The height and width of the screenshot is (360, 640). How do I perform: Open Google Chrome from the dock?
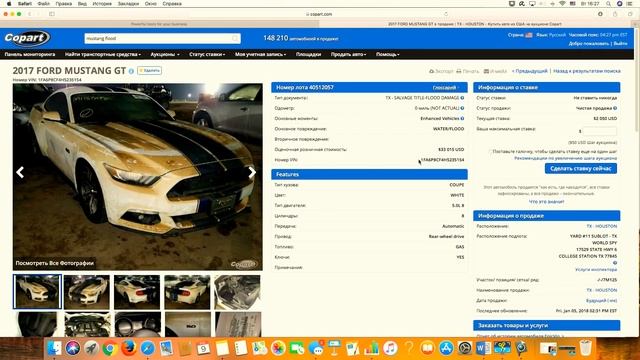point(110,348)
